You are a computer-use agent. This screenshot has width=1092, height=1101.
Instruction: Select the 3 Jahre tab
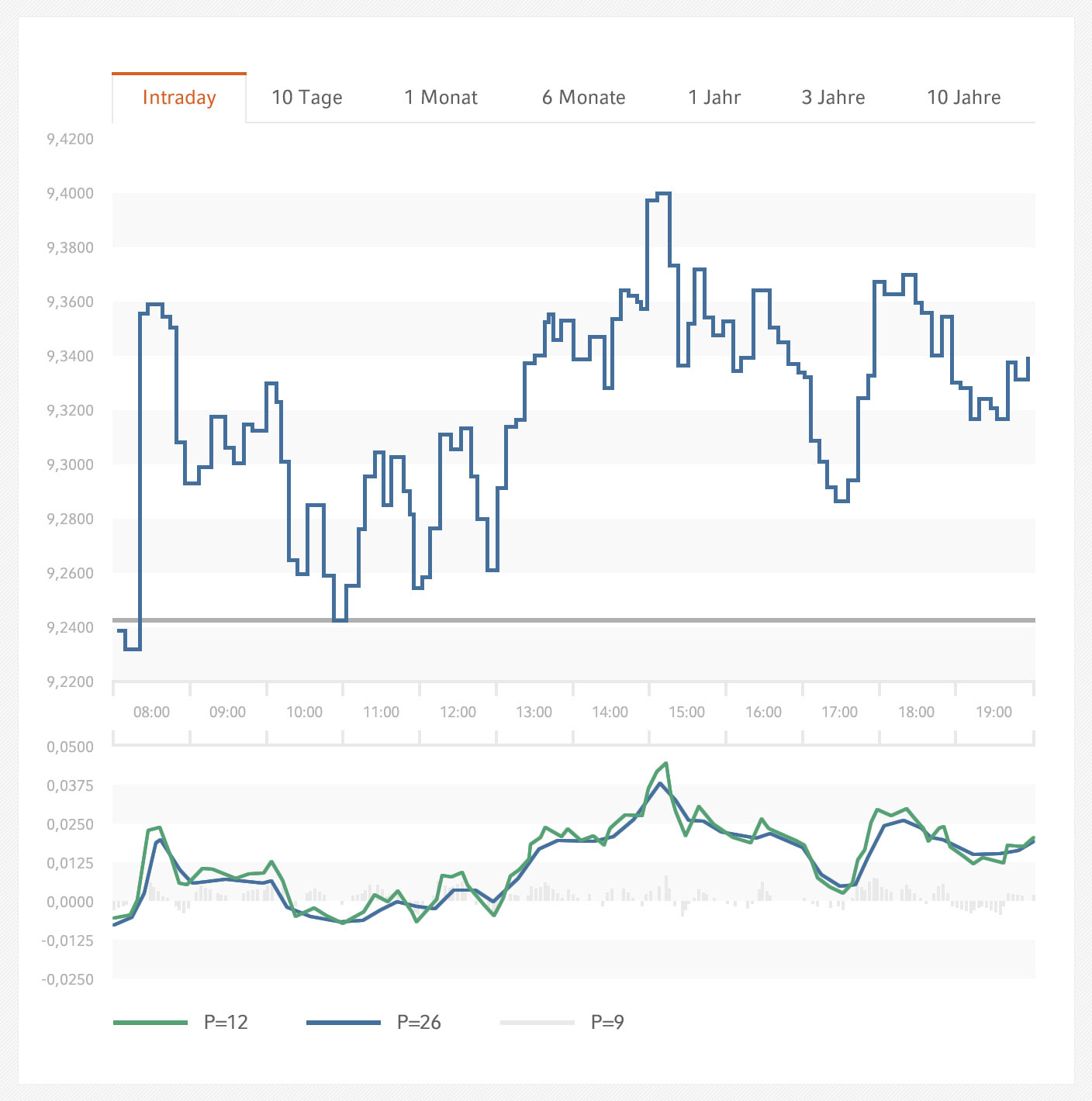pos(833,98)
